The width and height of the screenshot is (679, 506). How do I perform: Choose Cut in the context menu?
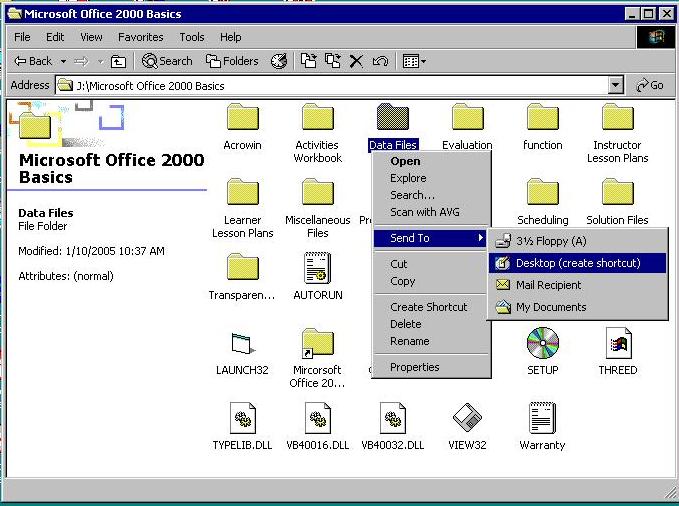[431, 264]
